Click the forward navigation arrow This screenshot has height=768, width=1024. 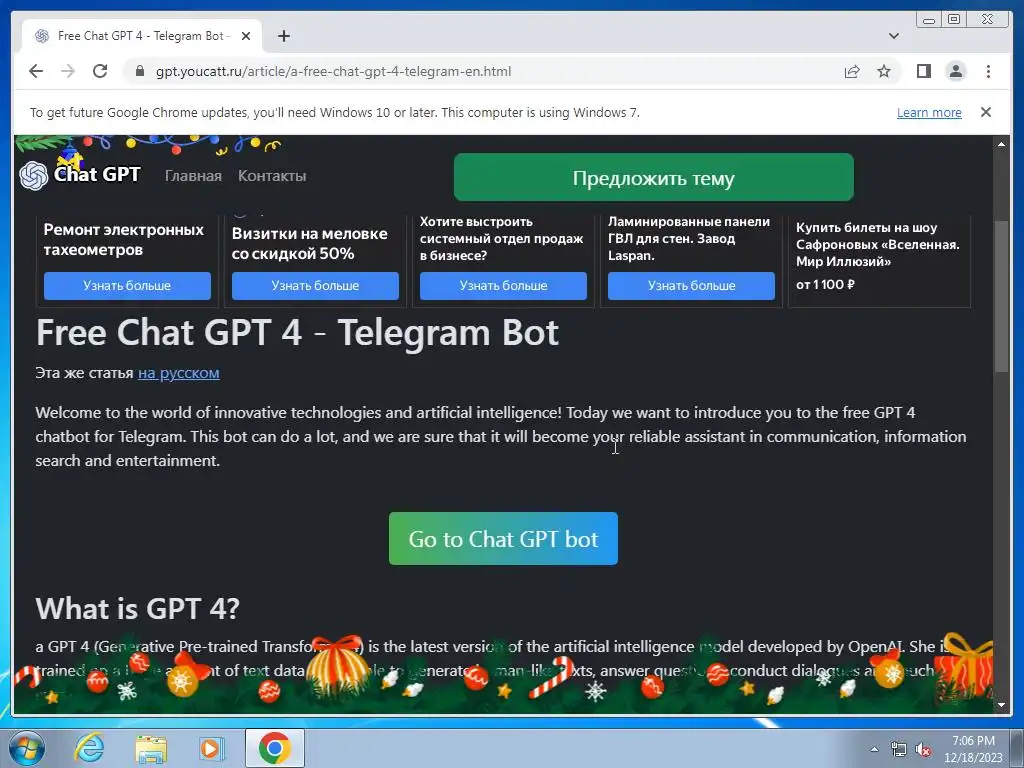tap(68, 71)
